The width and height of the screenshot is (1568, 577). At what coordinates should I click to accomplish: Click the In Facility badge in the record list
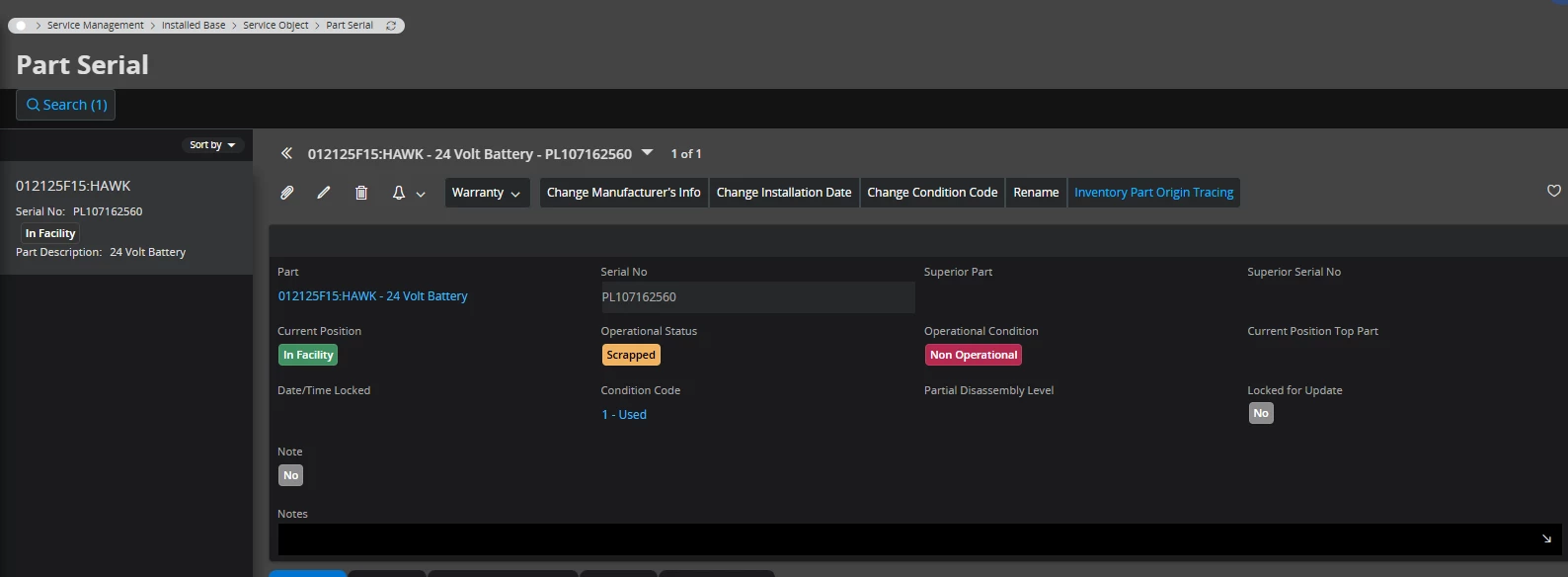[50, 234]
